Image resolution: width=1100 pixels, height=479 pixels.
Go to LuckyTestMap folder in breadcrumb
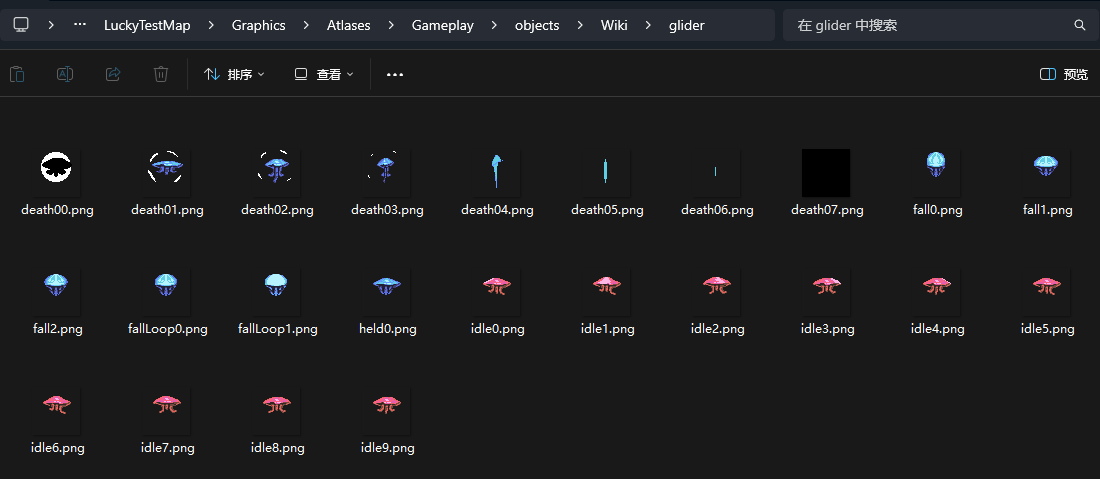147,25
